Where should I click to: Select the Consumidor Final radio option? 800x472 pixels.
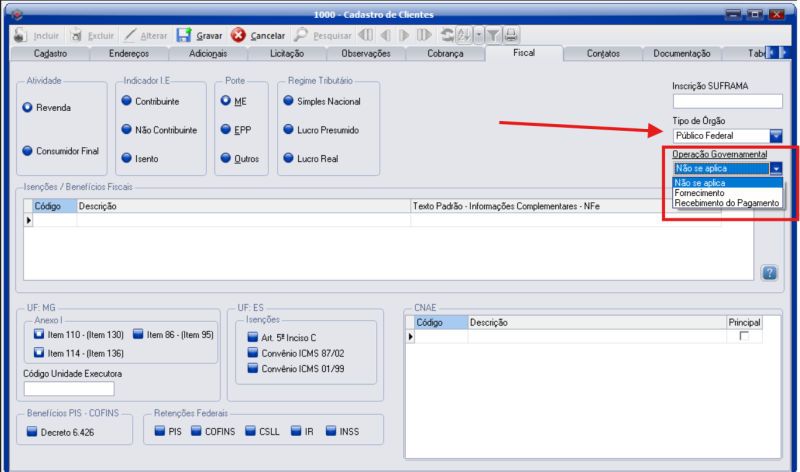[x=28, y=151]
